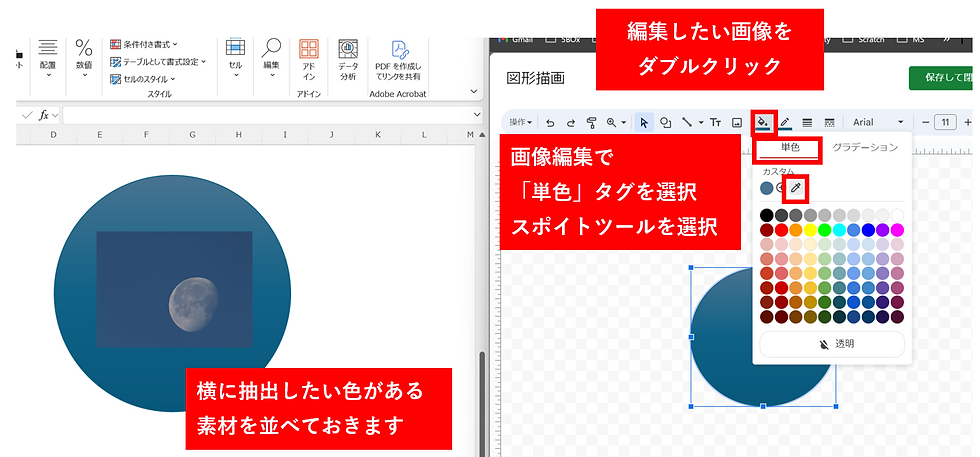
Task: Click the border dash style icon
Action: coord(829,123)
